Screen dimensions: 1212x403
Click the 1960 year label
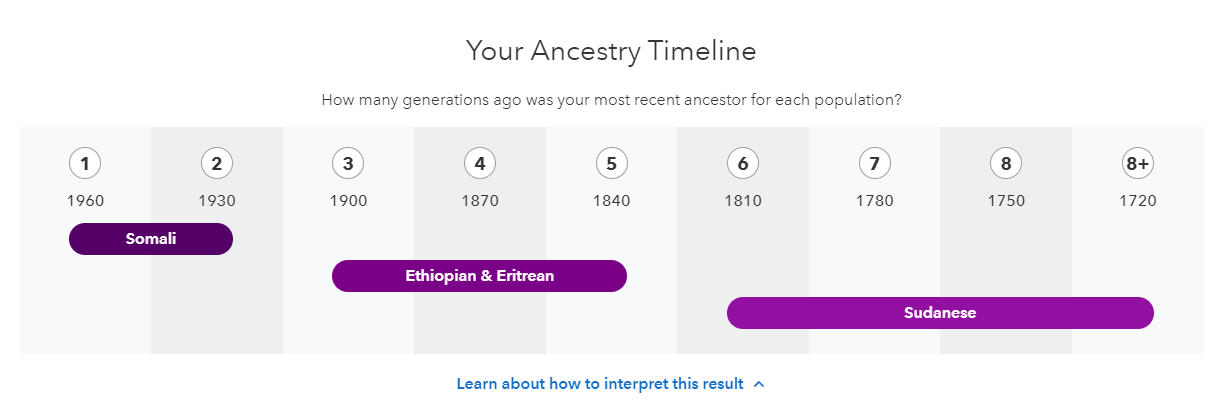click(x=85, y=201)
